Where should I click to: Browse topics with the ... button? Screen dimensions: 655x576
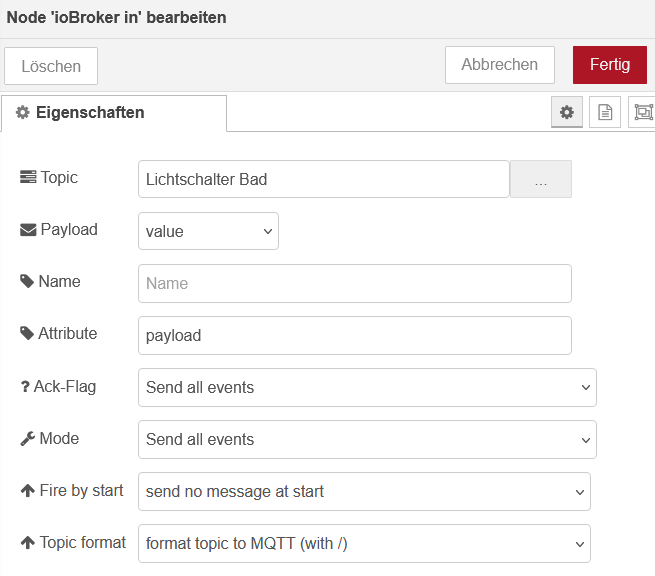point(541,179)
